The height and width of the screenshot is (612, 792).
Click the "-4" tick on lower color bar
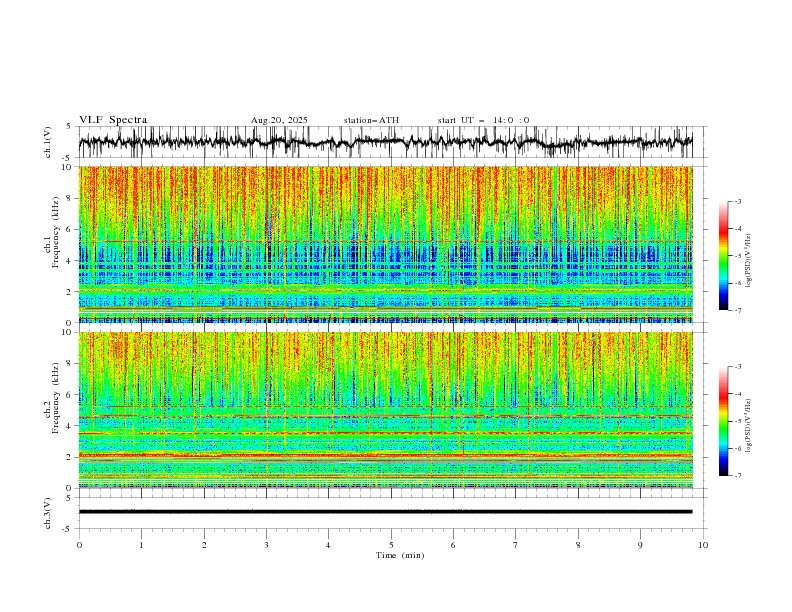pyautogui.click(x=737, y=394)
